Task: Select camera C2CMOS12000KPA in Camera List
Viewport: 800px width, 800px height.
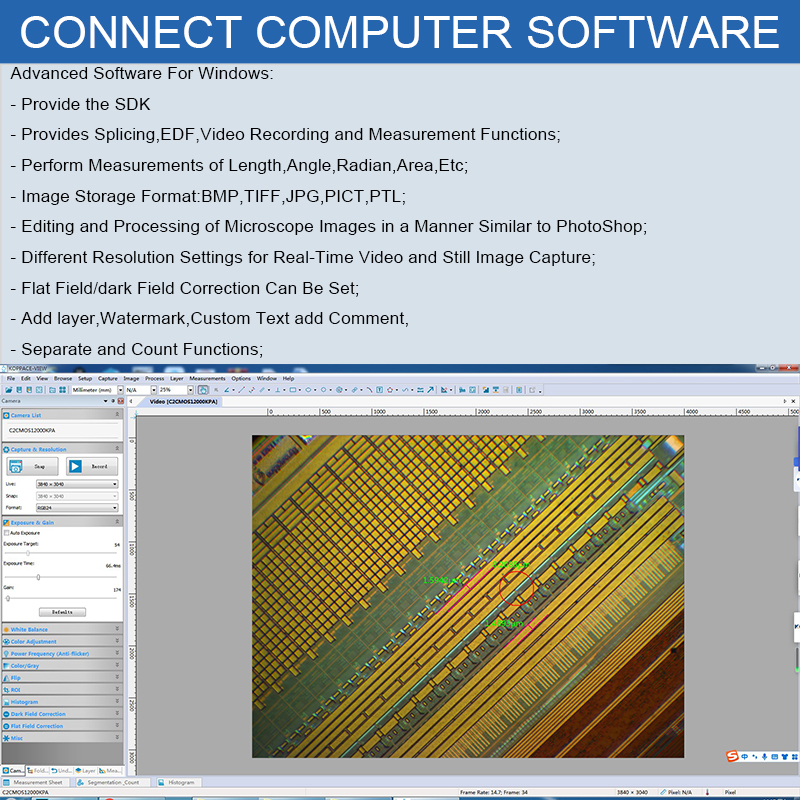Action: click(x=33, y=430)
